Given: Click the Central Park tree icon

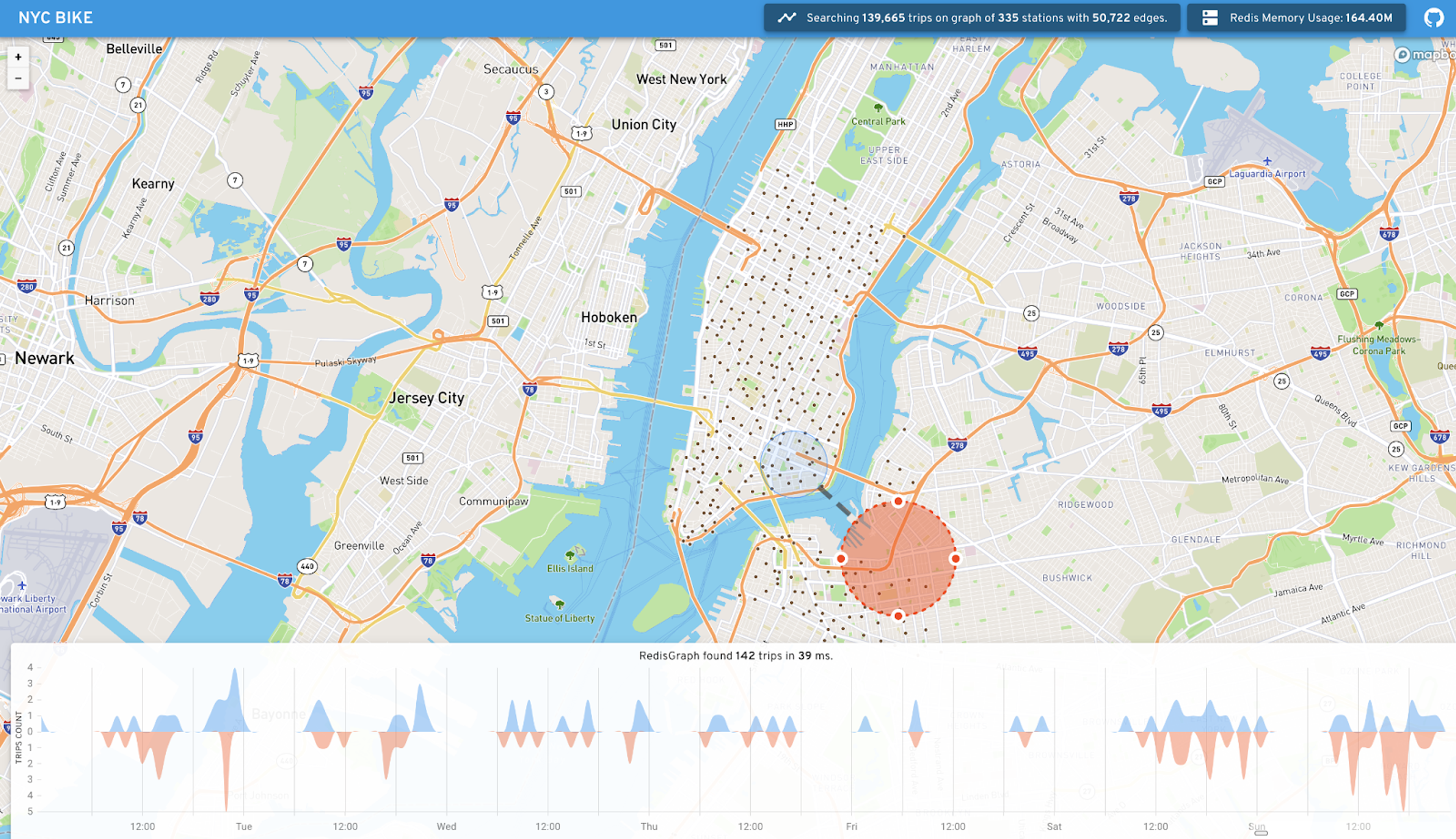Looking at the screenshot, I should click(878, 108).
